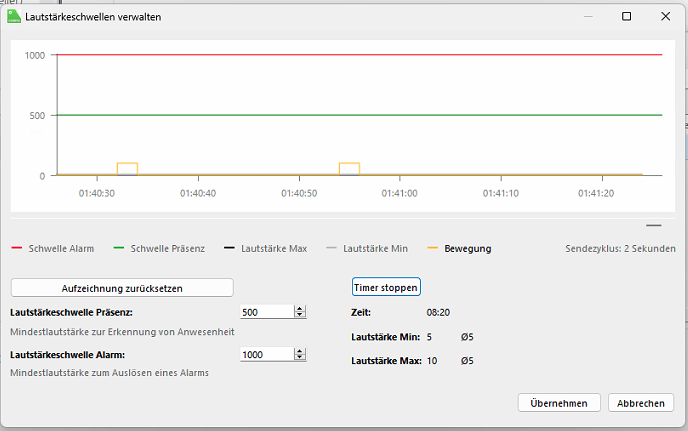Click the Übernehmen button
The height and width of the screenshot is (431, 688).
(x=559, y=403)
